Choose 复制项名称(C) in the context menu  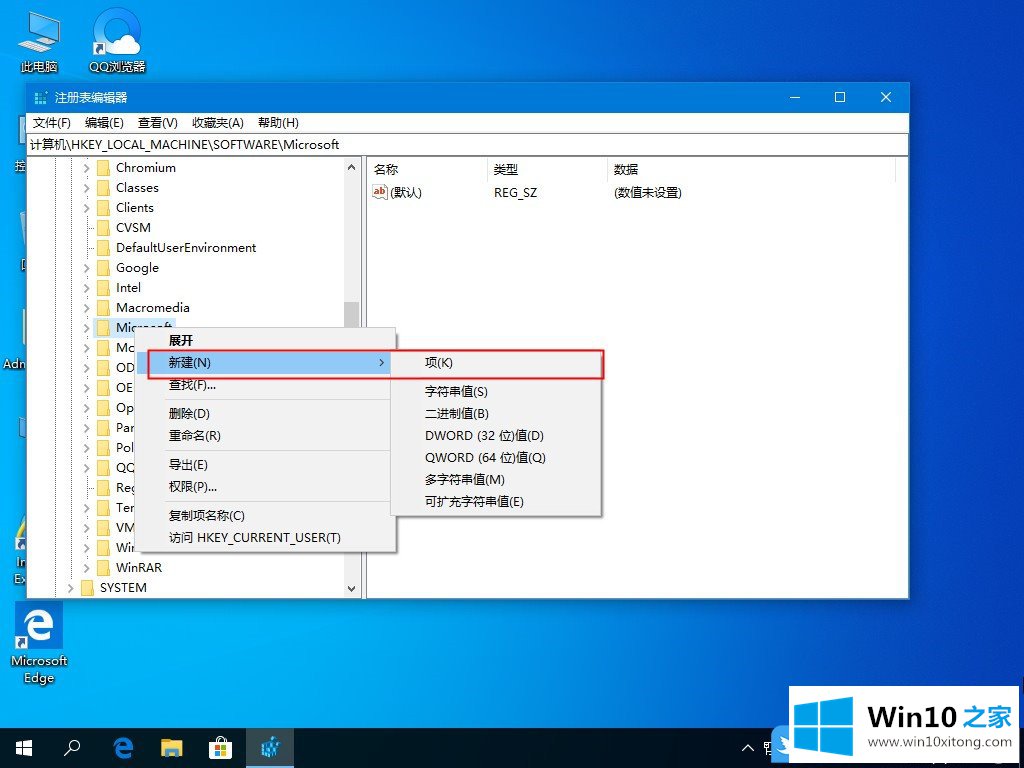point(265,515)
